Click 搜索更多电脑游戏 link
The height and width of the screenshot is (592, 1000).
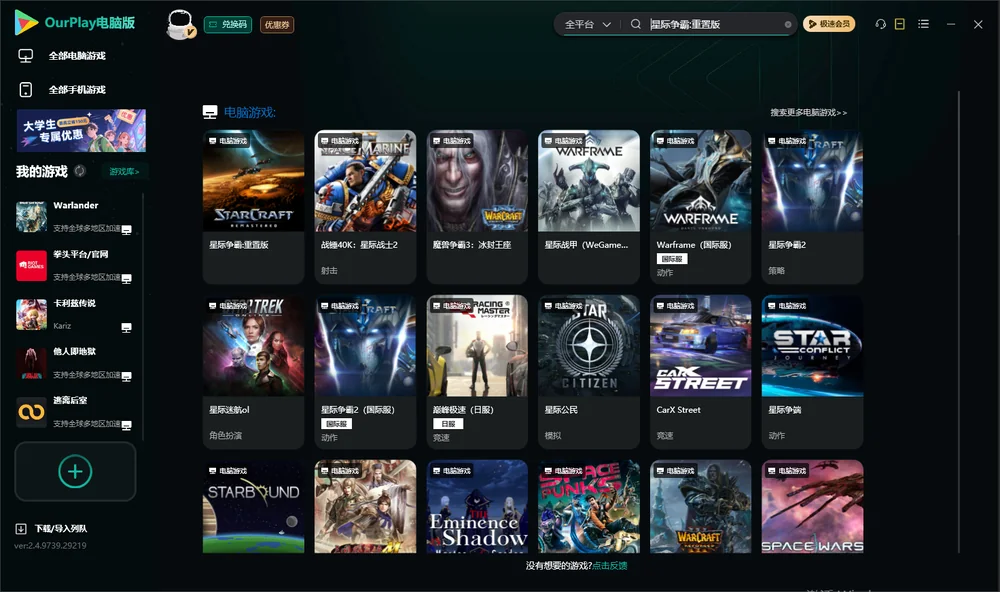coord(808,112)
